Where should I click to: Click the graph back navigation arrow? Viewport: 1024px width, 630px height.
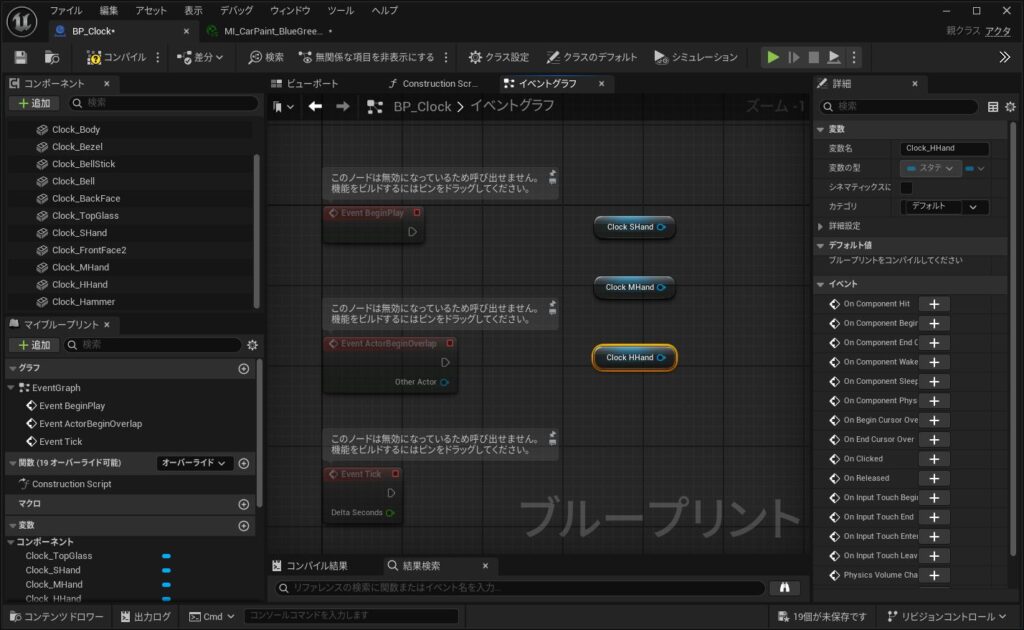[315, 106]
